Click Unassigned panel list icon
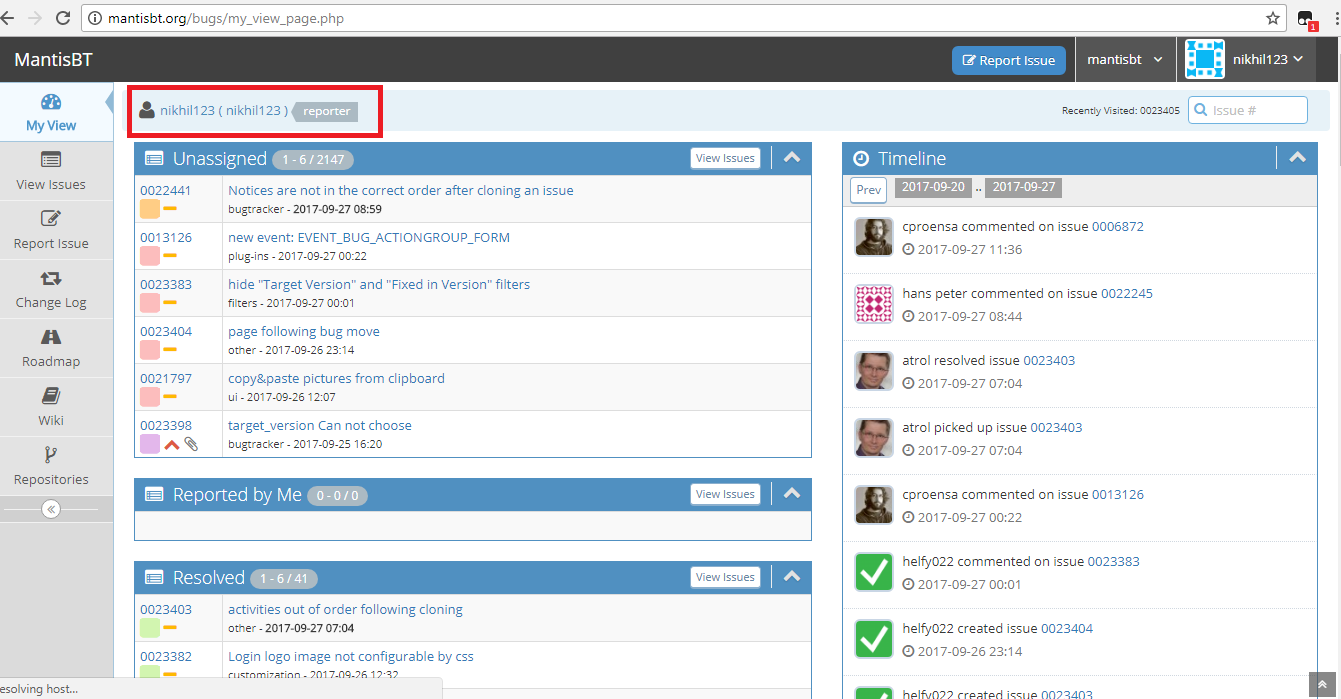The width and height of the screenshot is (1341, 699). point(154,158)
